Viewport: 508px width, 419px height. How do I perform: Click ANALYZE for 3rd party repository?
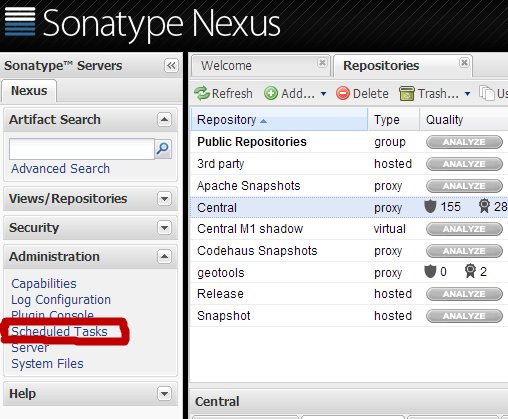click(x=464, y=164)
